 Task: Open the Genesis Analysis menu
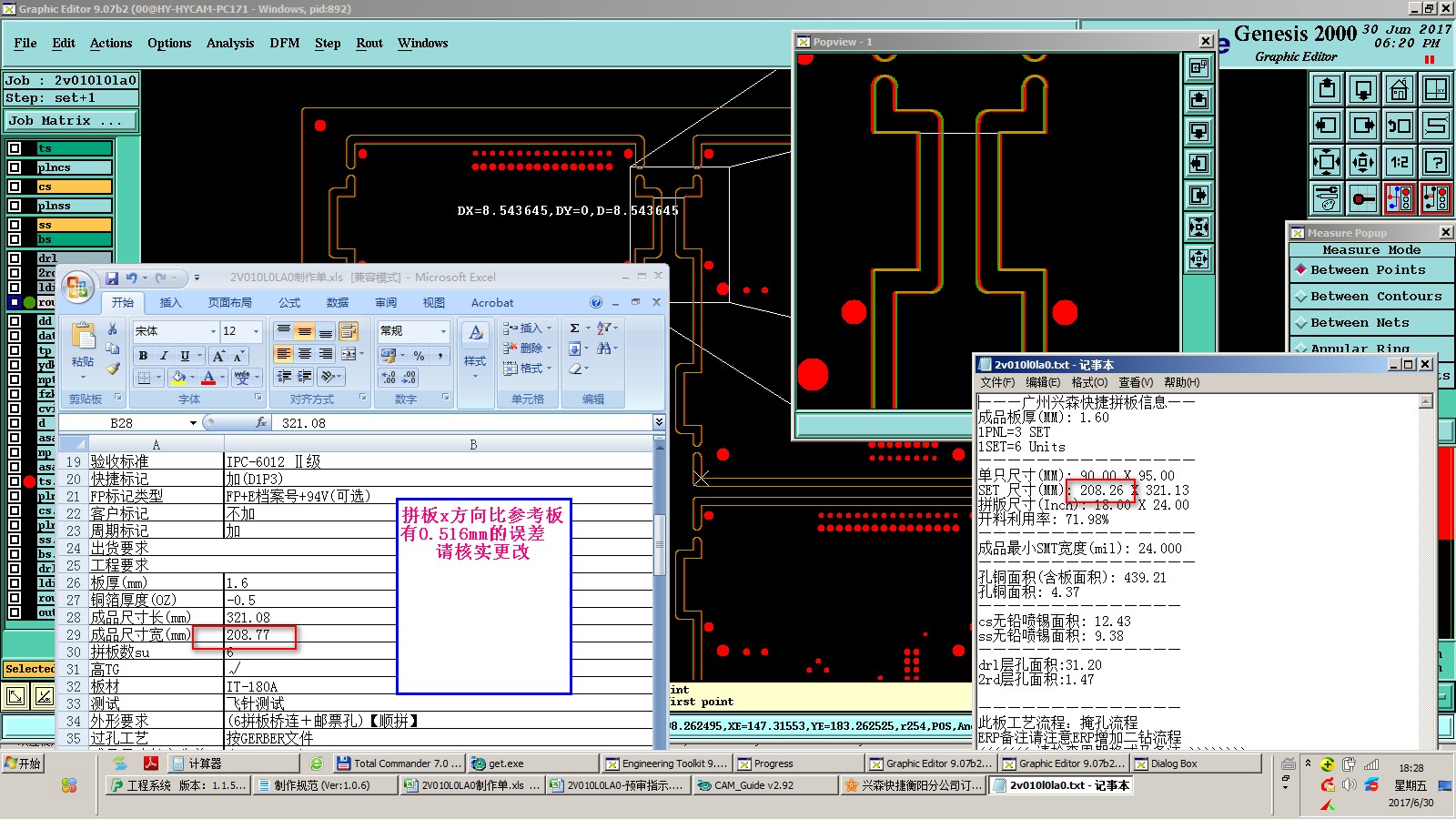230,43
